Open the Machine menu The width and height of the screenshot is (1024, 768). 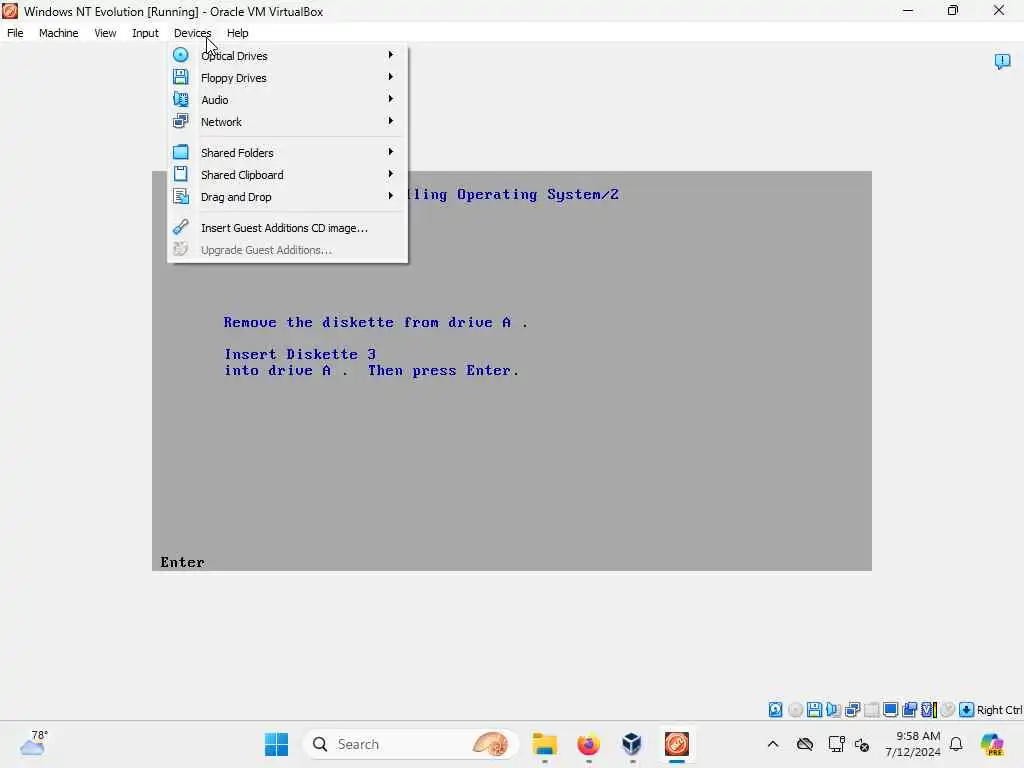(59, 33)
